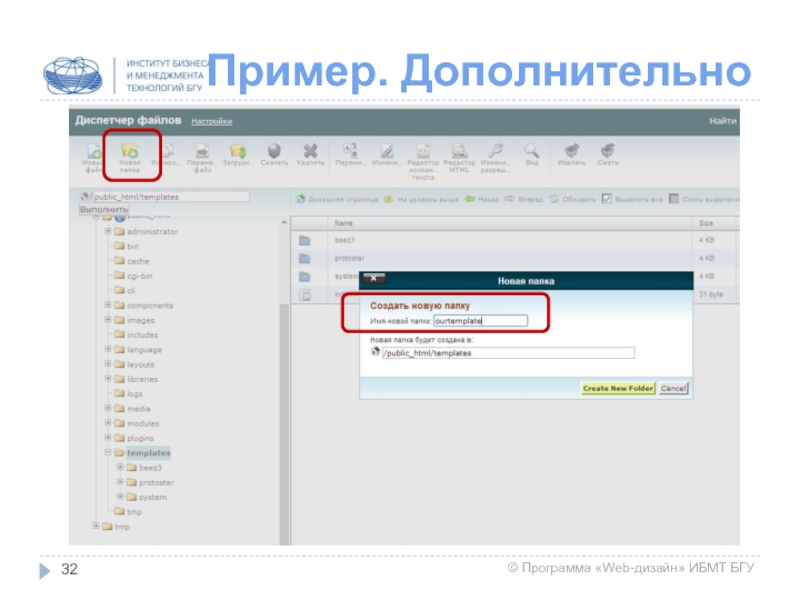This screenshot has height=600, width=800.
Task: Click the dialog destination path field /public_html/templates
Action: pos(508,353)
